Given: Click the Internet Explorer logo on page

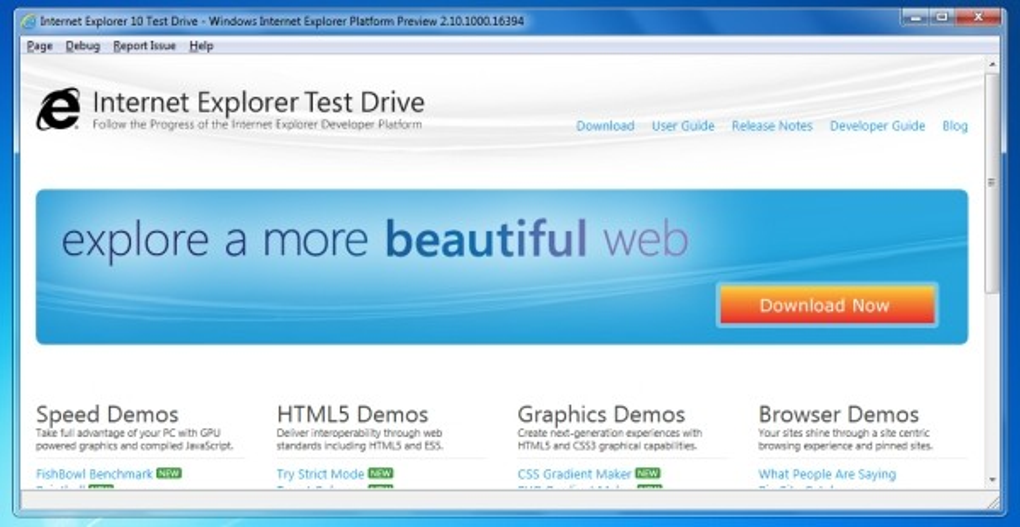Looking at the screenshot, I should coord(59,109).
